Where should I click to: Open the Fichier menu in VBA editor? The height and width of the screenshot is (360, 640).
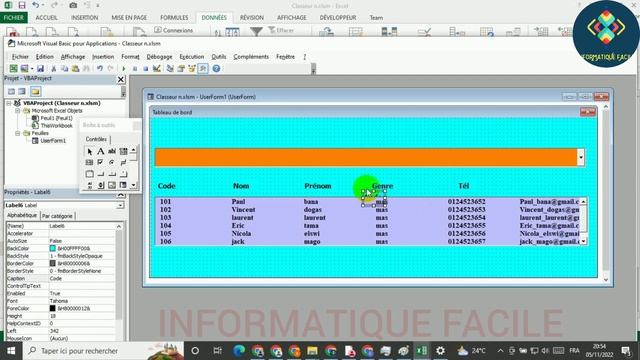[x=20, y=57]
